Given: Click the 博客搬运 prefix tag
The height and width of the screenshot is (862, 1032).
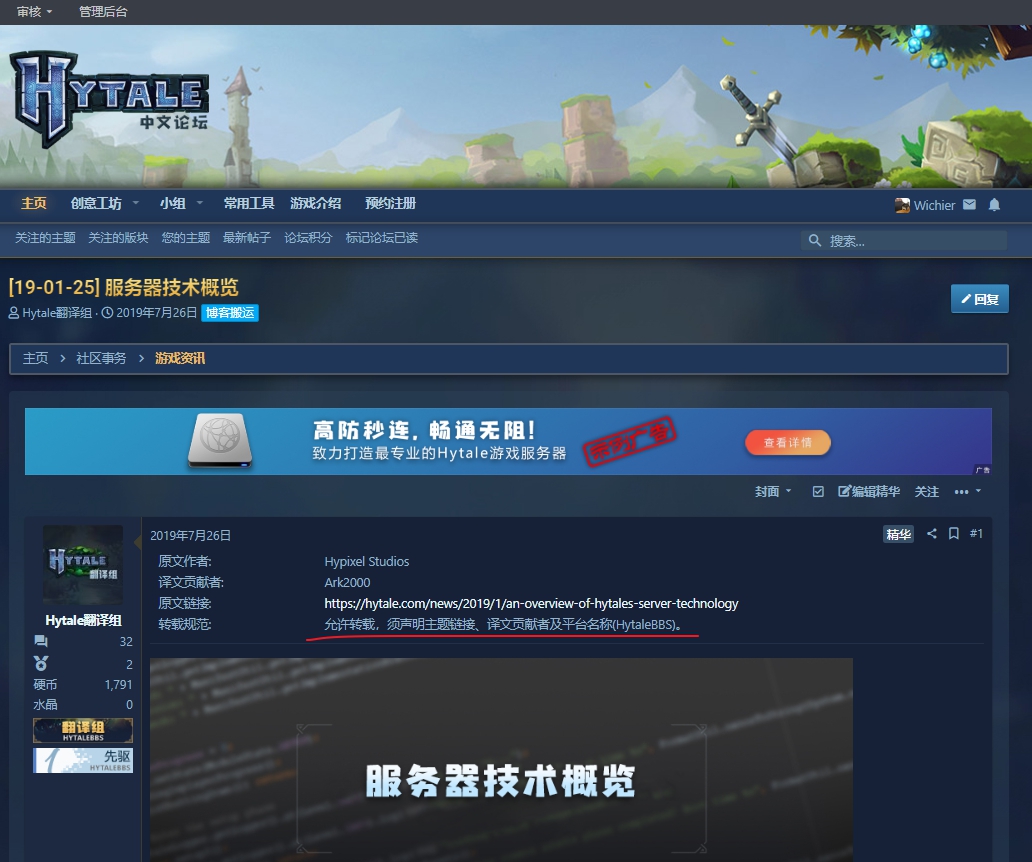Looking at the screenshot, I should tap(230, 313).
